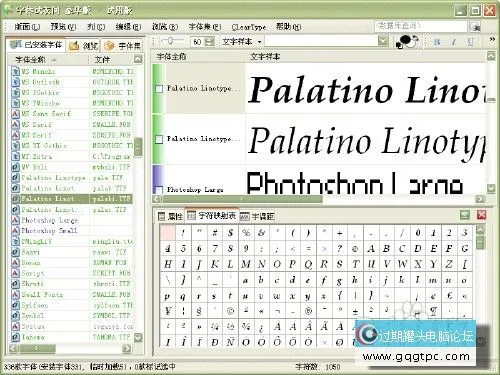Click the 字体全称 column sort header in font list
Viewport: 500px width, 375px height.
(x=48, y=60)
